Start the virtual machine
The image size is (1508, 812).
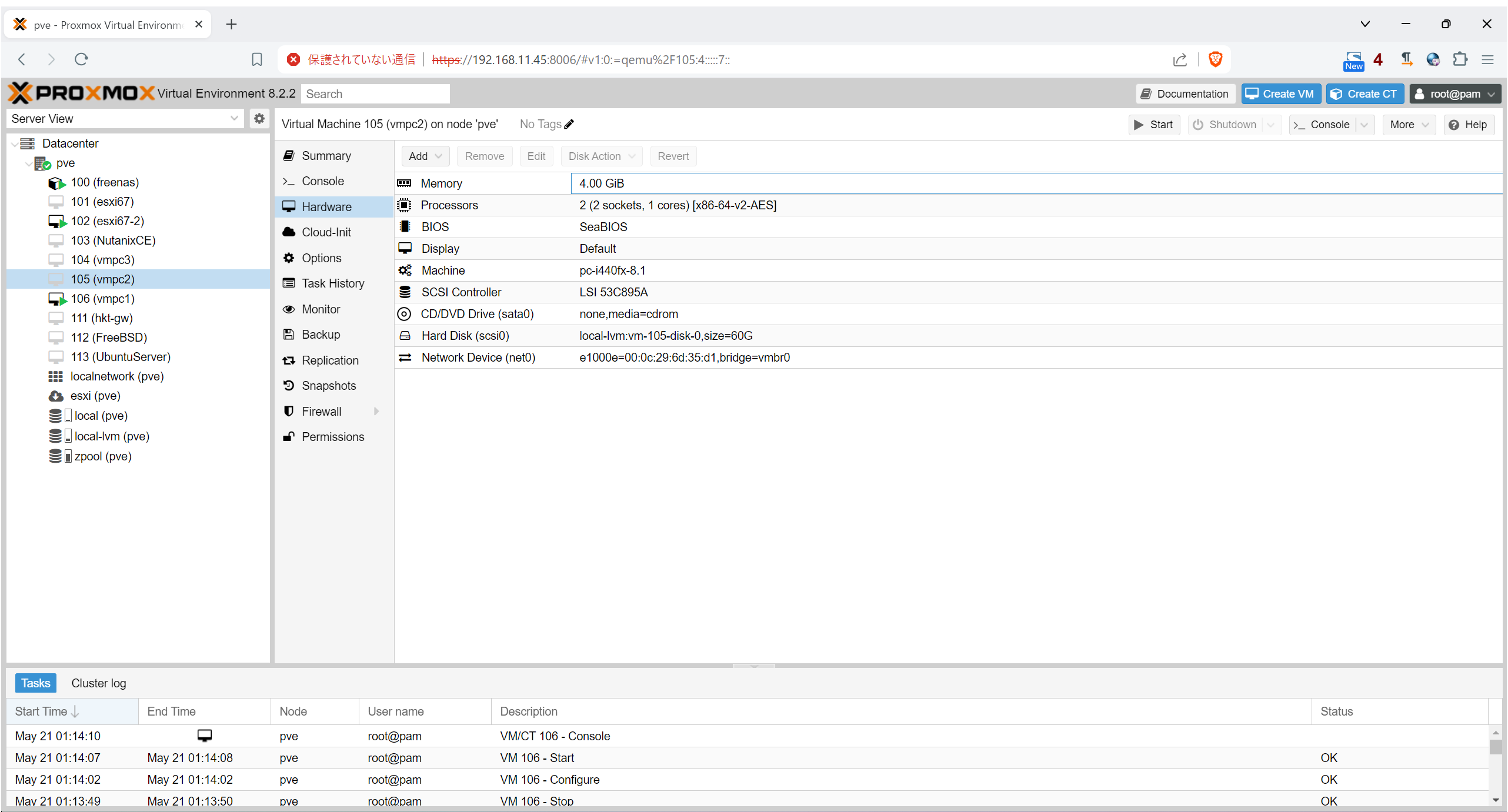[1153, 125]
